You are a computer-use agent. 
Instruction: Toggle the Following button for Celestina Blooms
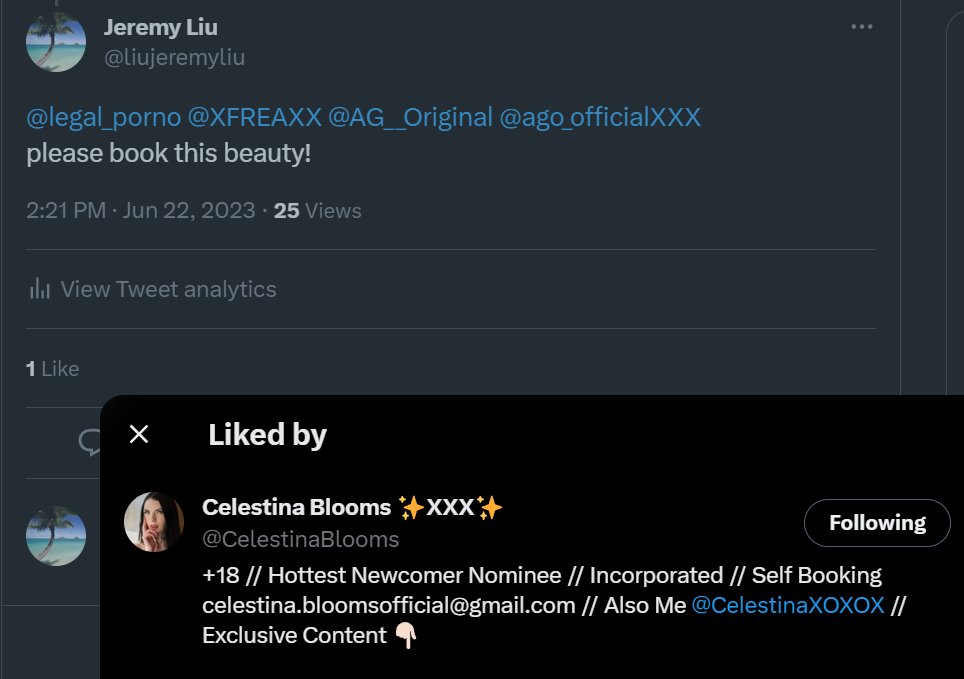point(876,522)
